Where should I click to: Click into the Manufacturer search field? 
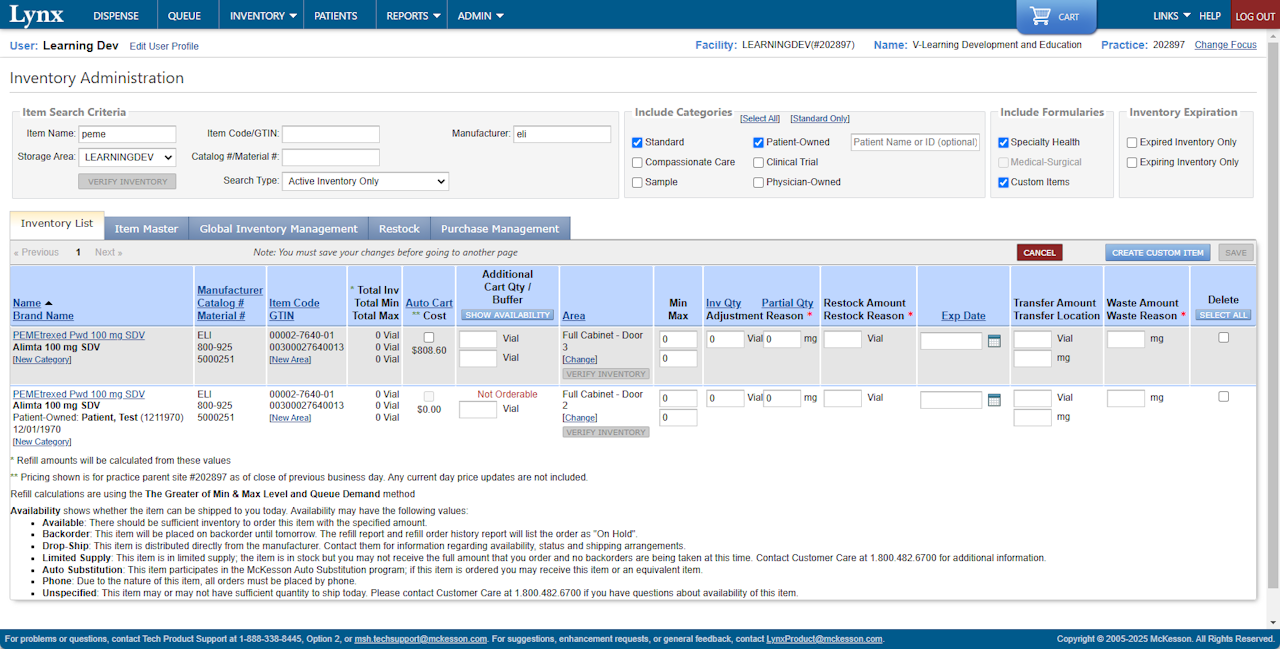pyautogui.click(x=561, y=134)
